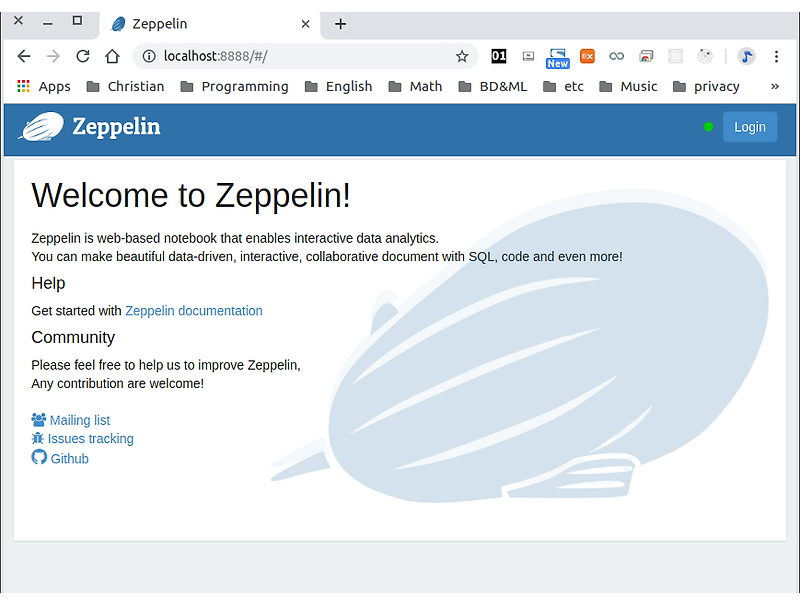
Task: Click the blue music note extension
Action: [x=746, y=57]
